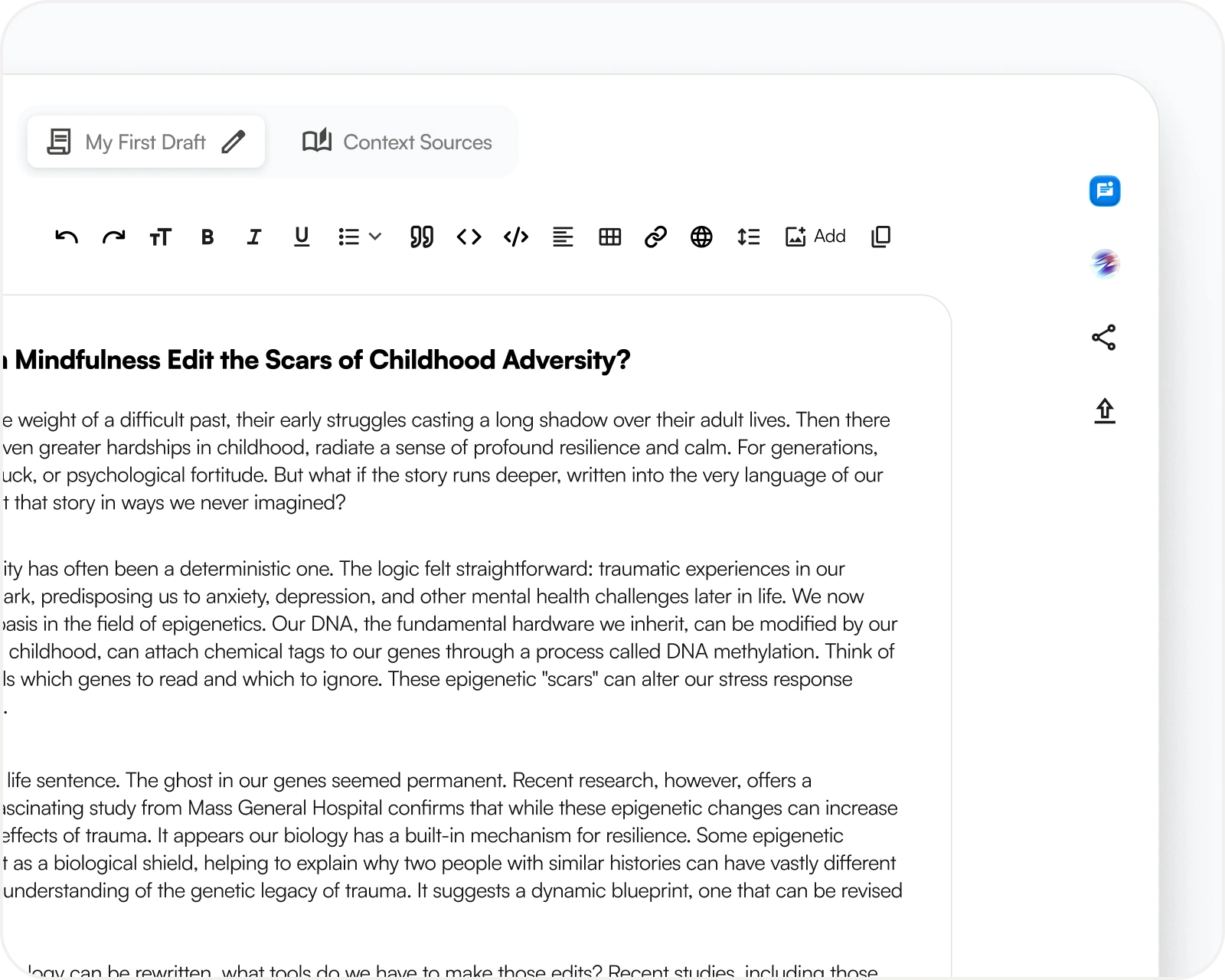
Task: Open the text size formatting tool
Action: click(160, 237)
